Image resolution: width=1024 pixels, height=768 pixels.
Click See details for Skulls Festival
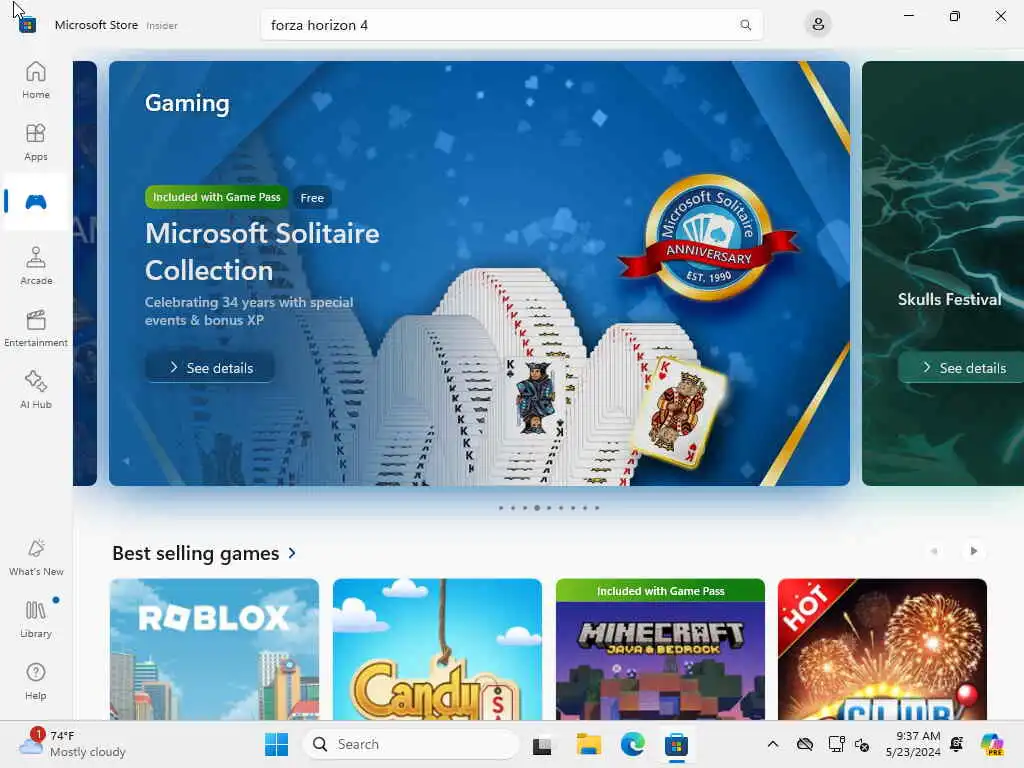(x=963, y=368)
